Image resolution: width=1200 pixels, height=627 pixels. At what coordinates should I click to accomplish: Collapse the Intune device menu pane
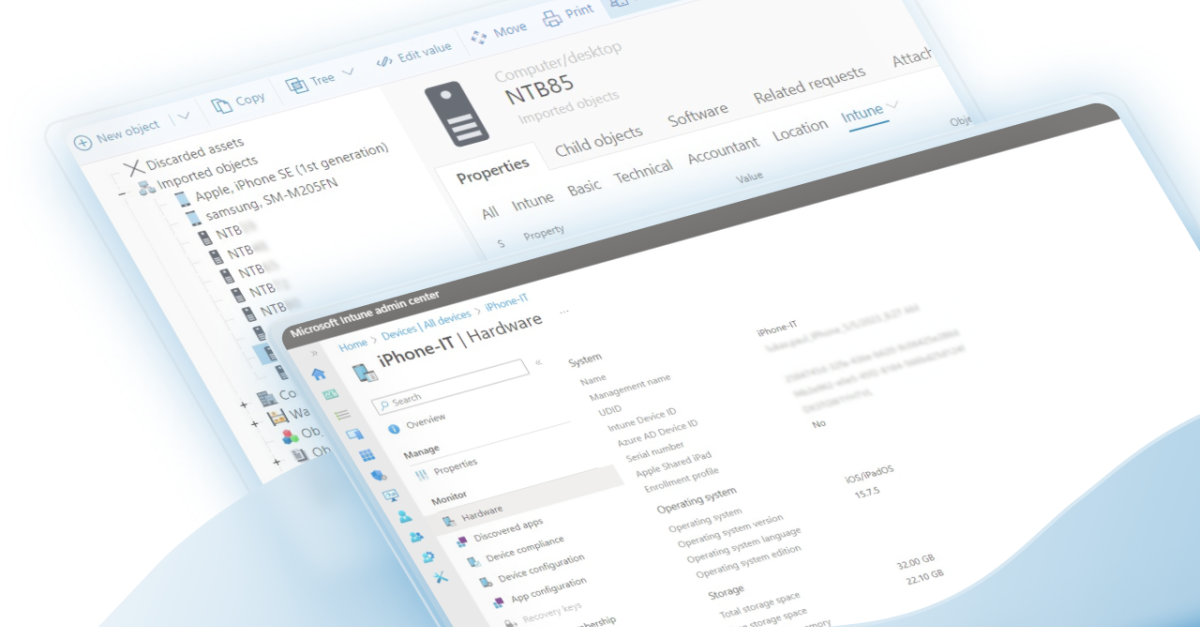(x=538, y=363)
